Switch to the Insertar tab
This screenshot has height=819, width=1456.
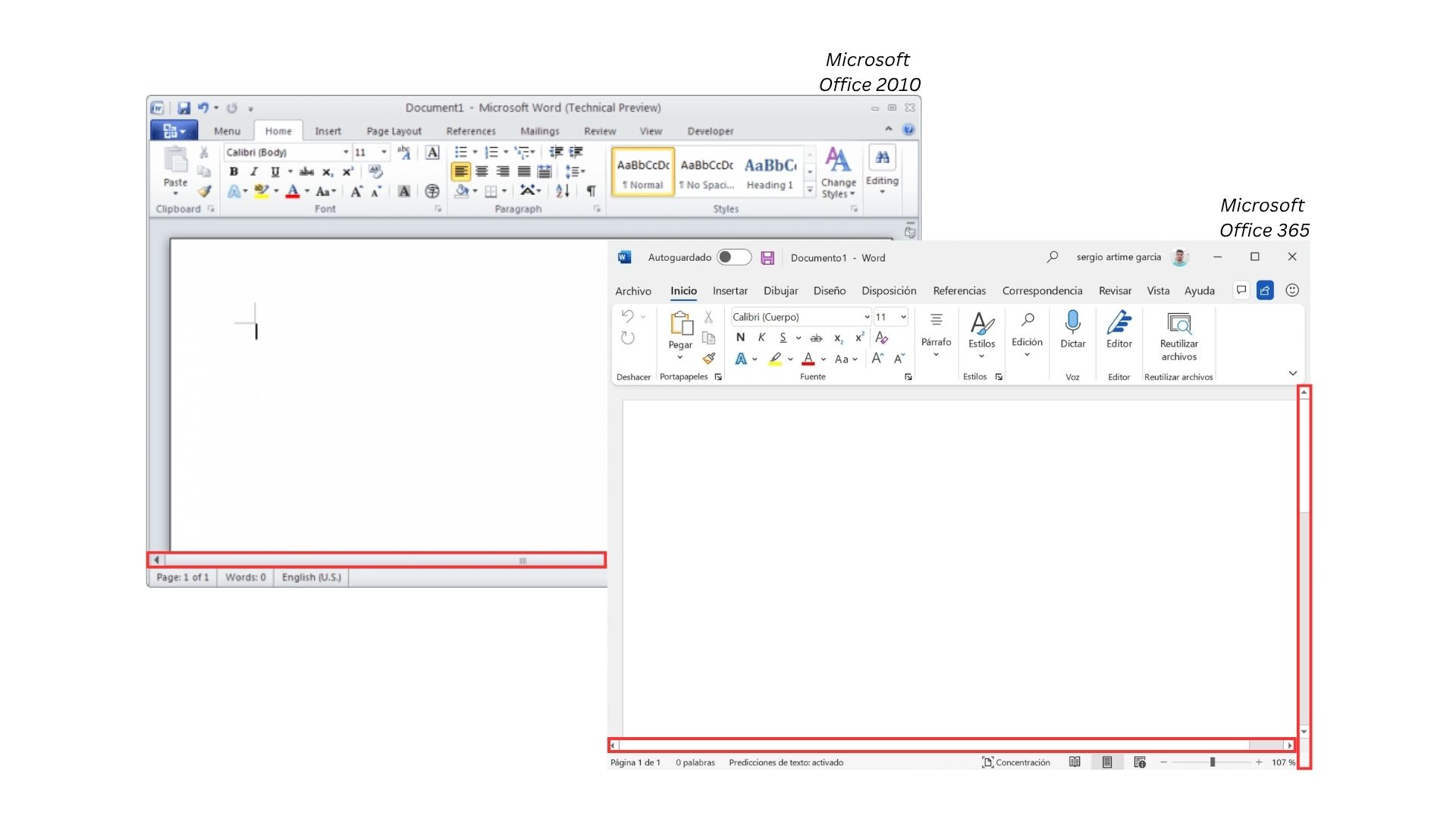730,291
